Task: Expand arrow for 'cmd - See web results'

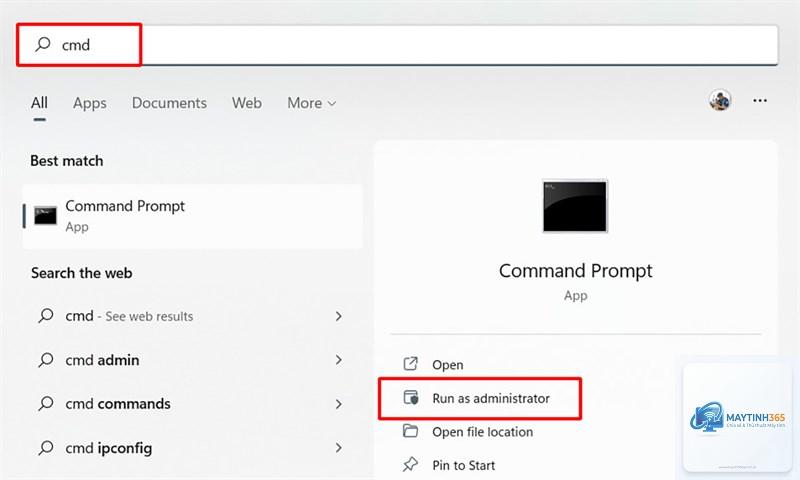Action: [x=339, y=316]
